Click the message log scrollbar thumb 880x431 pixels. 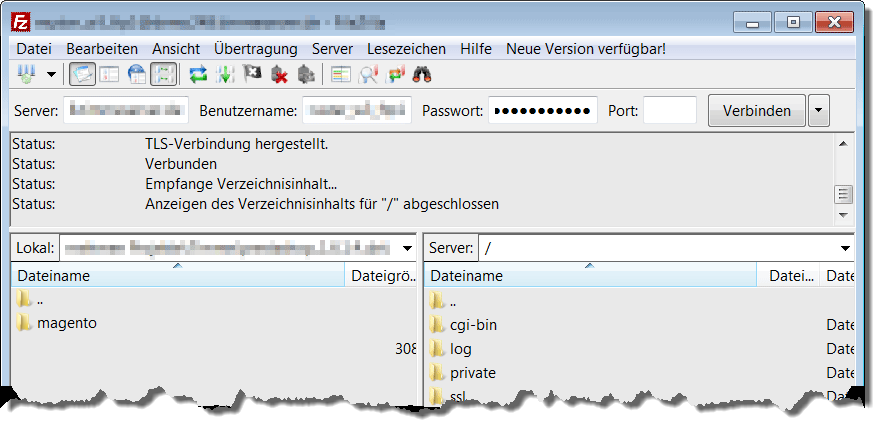(843, 194)
